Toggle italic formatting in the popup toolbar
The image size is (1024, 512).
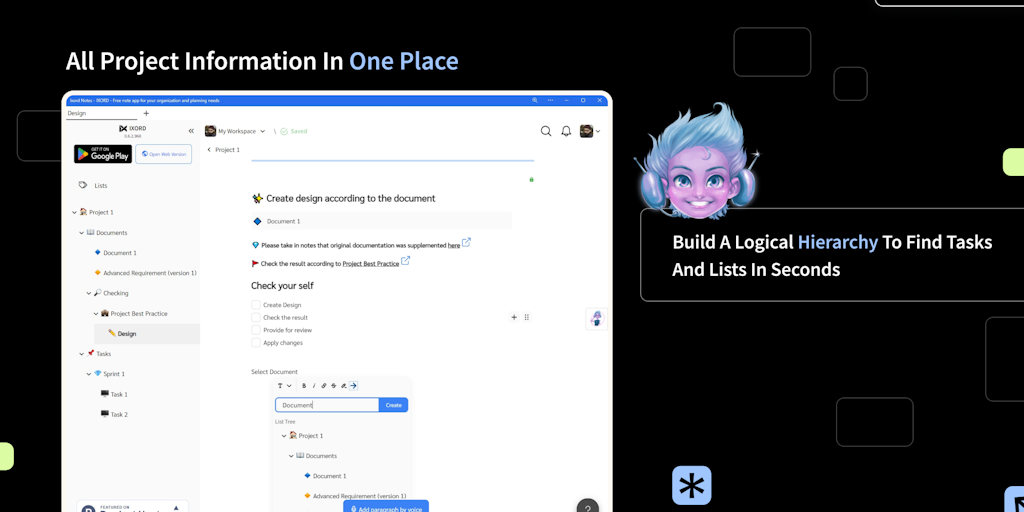tap(313, 386)
